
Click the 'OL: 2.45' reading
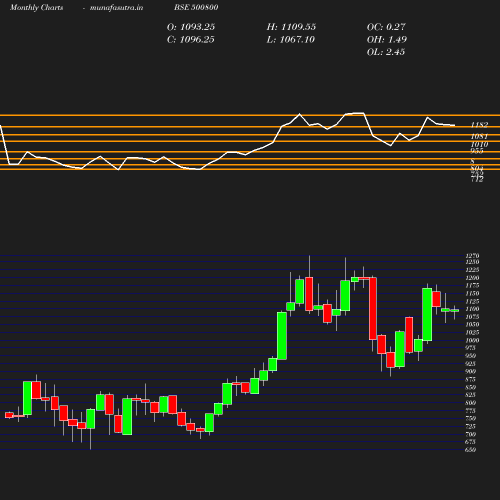[x=386, y=52]
